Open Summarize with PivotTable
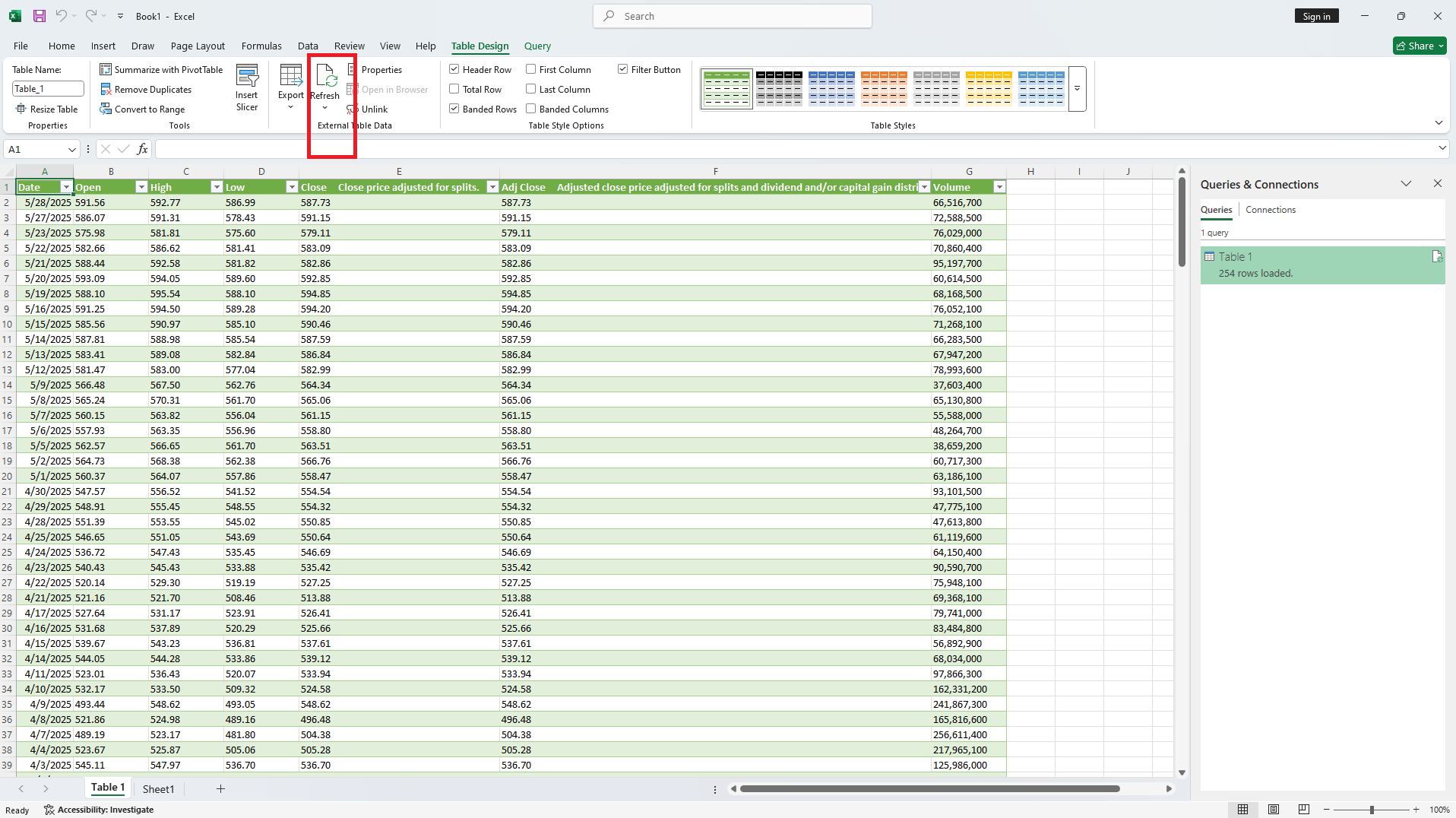1456x818 pixels. pos(161,69)
